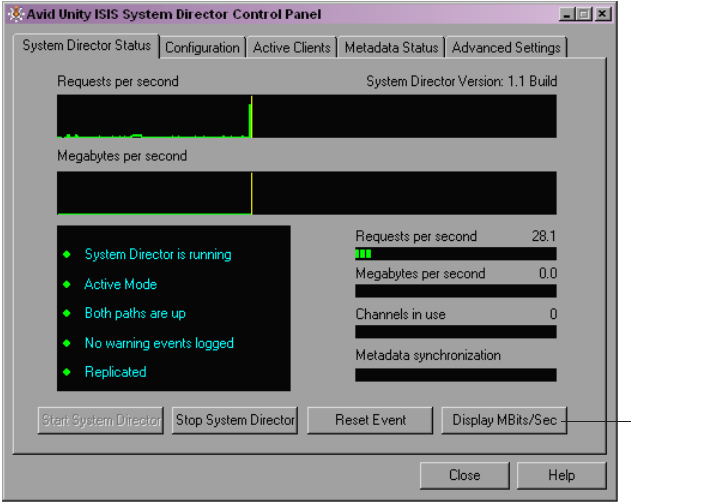Click the Channels in use meter bar
This screenshot has width=714, height=504.
tap(456, 332)
